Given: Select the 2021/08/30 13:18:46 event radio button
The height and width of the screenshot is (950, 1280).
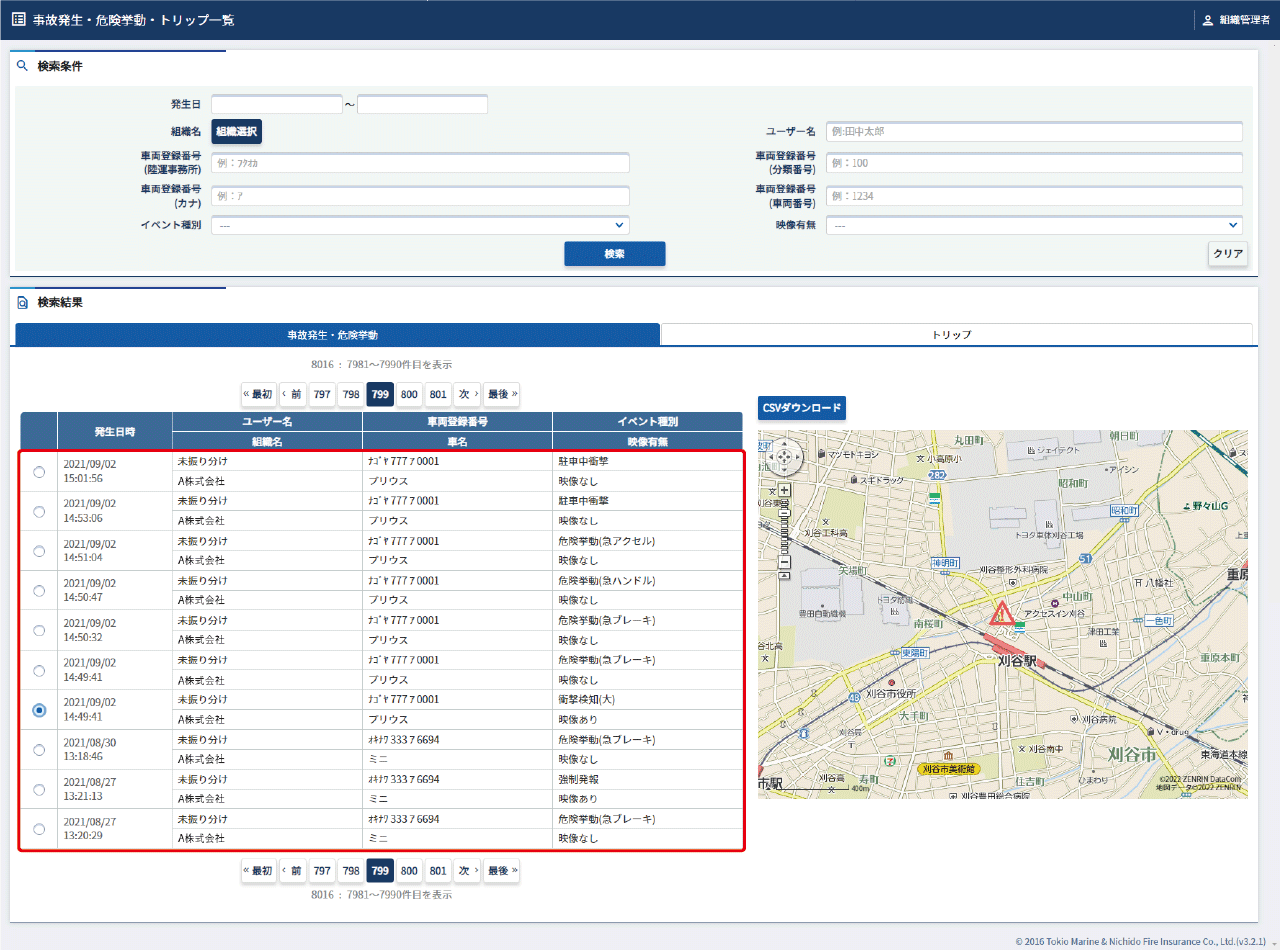Looking at the screenshot, I should pyautogui.click(x=39, y=750).
